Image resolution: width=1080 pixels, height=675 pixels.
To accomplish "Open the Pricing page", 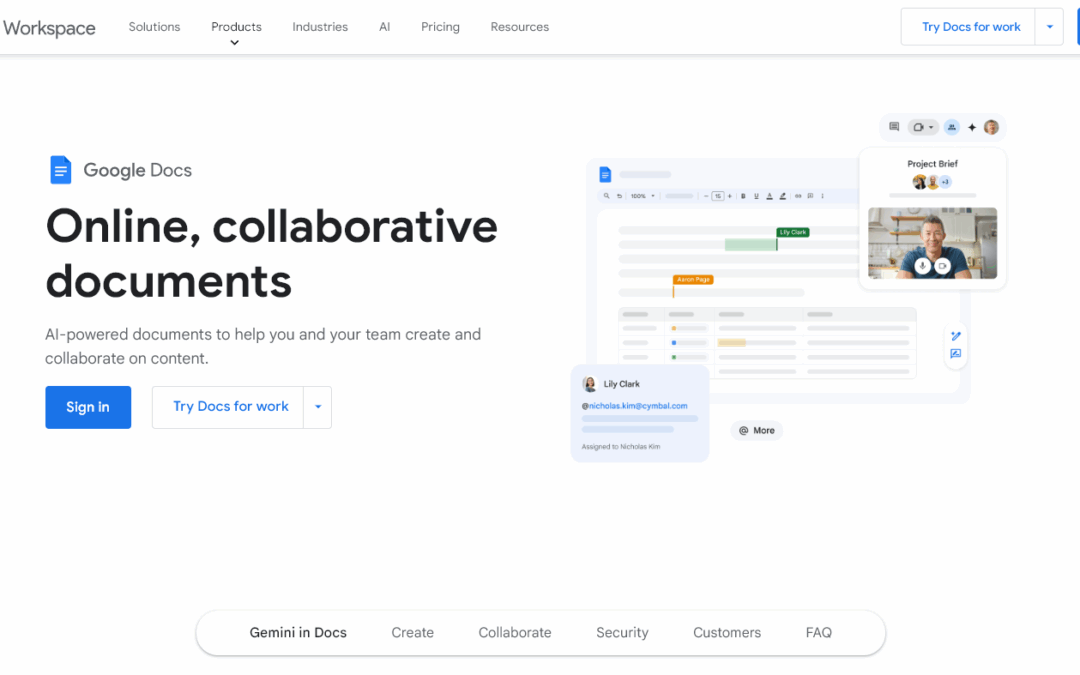I will 440,27.
